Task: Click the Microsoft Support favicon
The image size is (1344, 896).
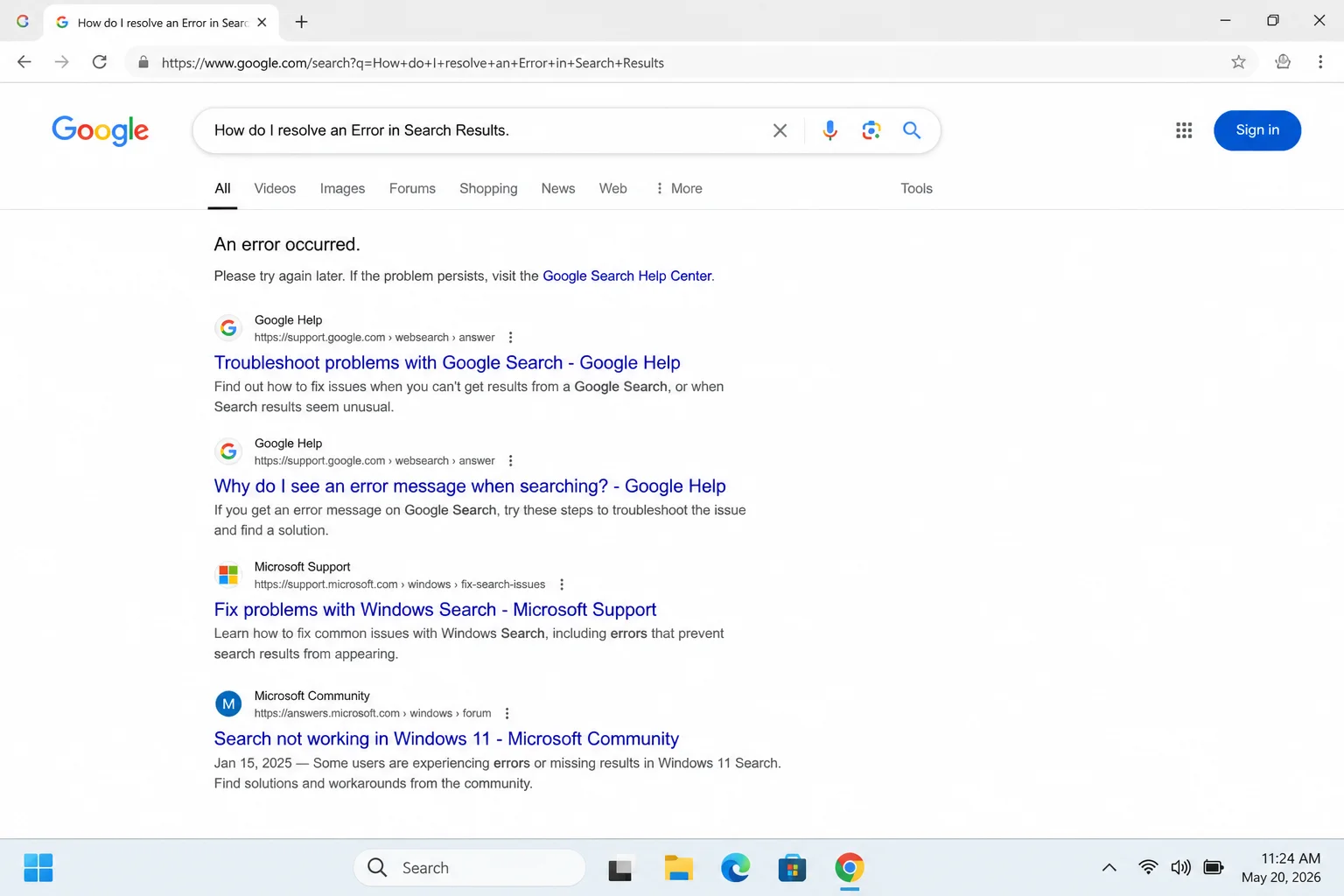Action: 228,575
